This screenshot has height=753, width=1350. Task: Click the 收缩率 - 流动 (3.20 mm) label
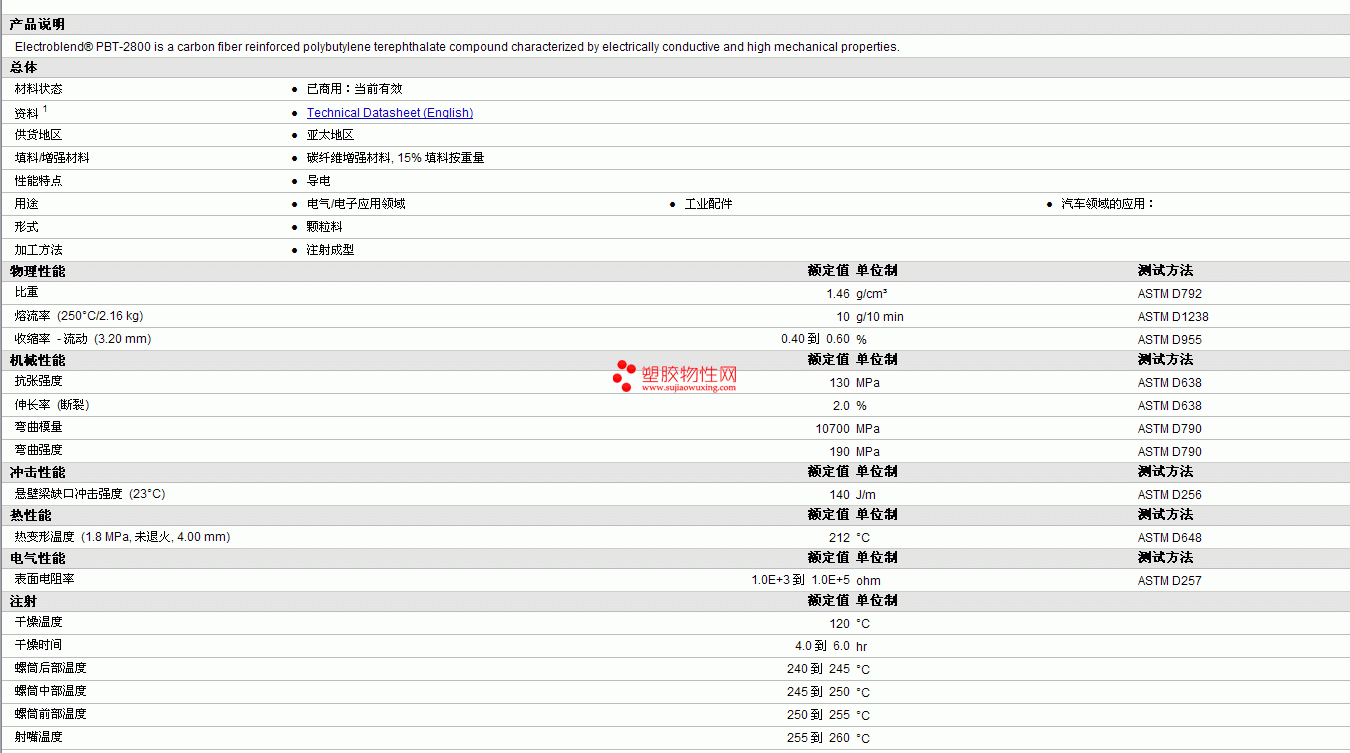coord(83,339)
